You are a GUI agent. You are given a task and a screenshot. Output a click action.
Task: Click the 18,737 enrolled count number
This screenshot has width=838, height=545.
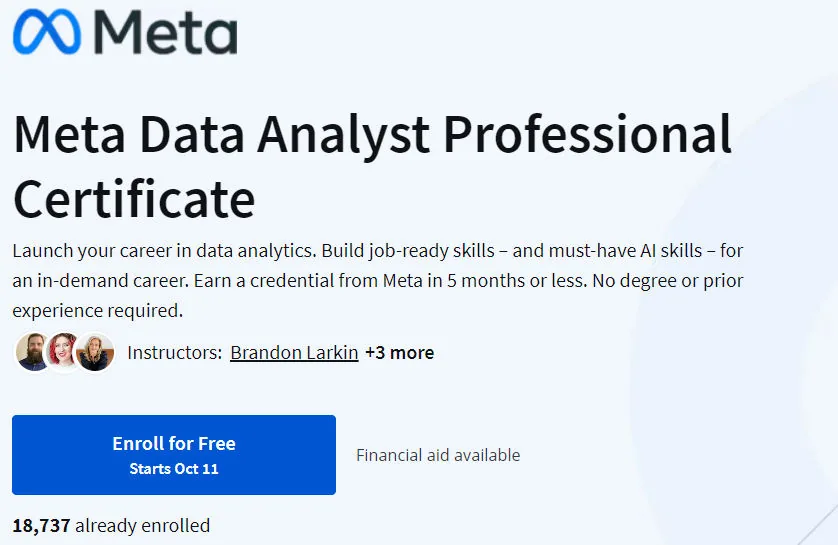[x=41, y=525]
